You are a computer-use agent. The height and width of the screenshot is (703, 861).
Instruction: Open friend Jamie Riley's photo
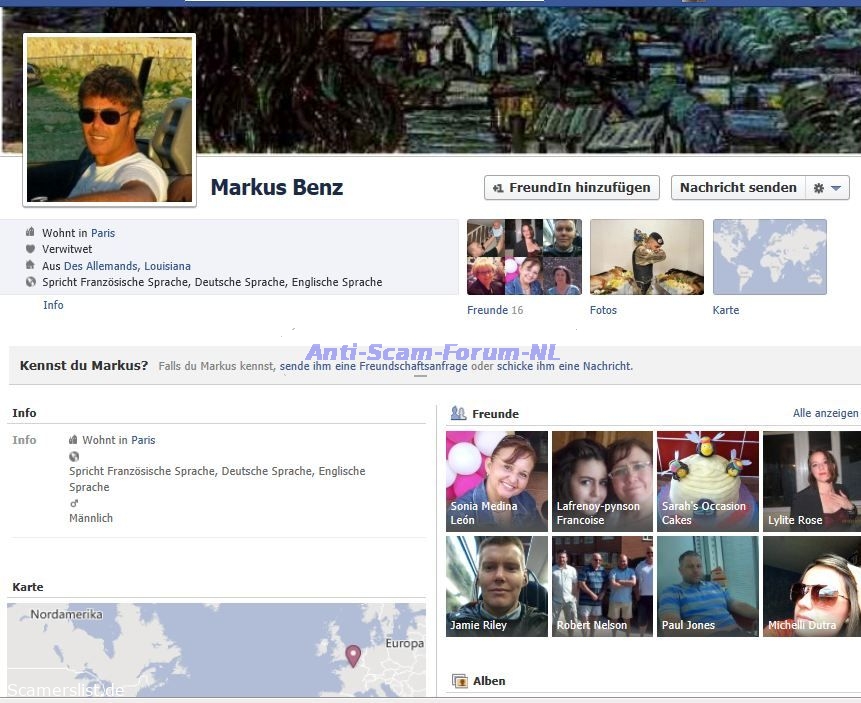[x=497, y=586]
